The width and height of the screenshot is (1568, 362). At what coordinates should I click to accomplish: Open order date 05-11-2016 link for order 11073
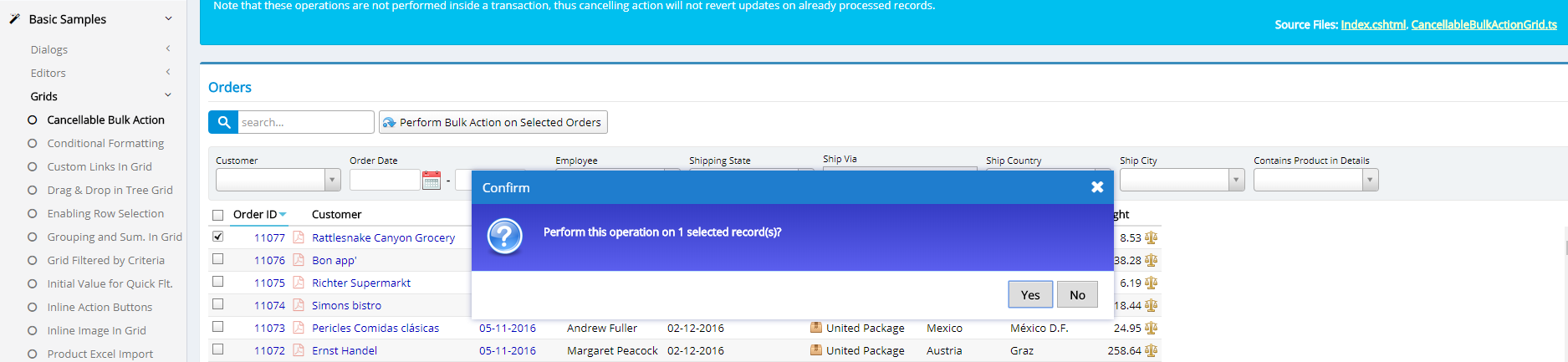(508, 328)
